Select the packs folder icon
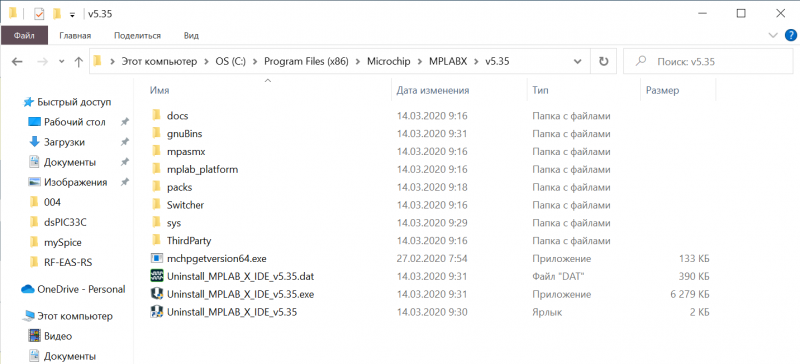 [157, 187]
